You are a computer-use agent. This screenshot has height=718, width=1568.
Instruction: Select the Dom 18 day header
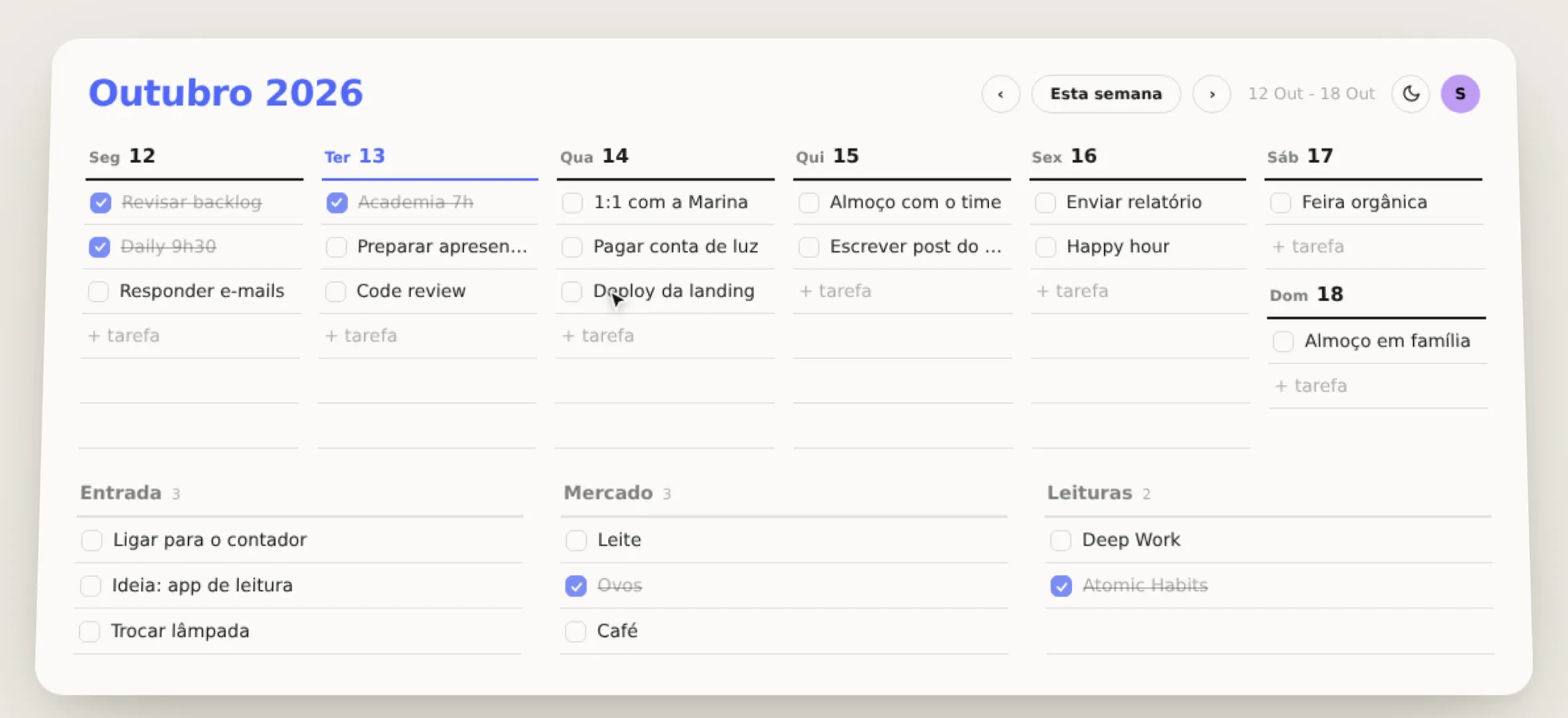(x=1306, y=295)
